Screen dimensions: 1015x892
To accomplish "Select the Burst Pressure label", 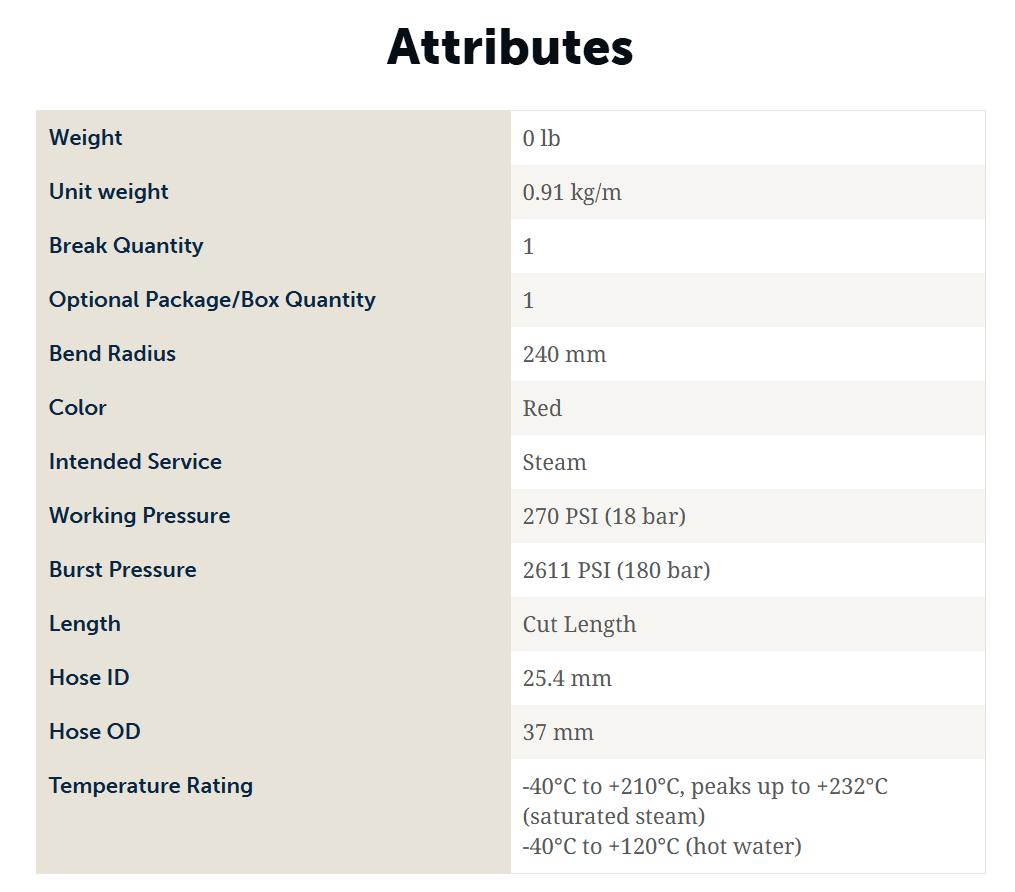I will pos(123,570).
